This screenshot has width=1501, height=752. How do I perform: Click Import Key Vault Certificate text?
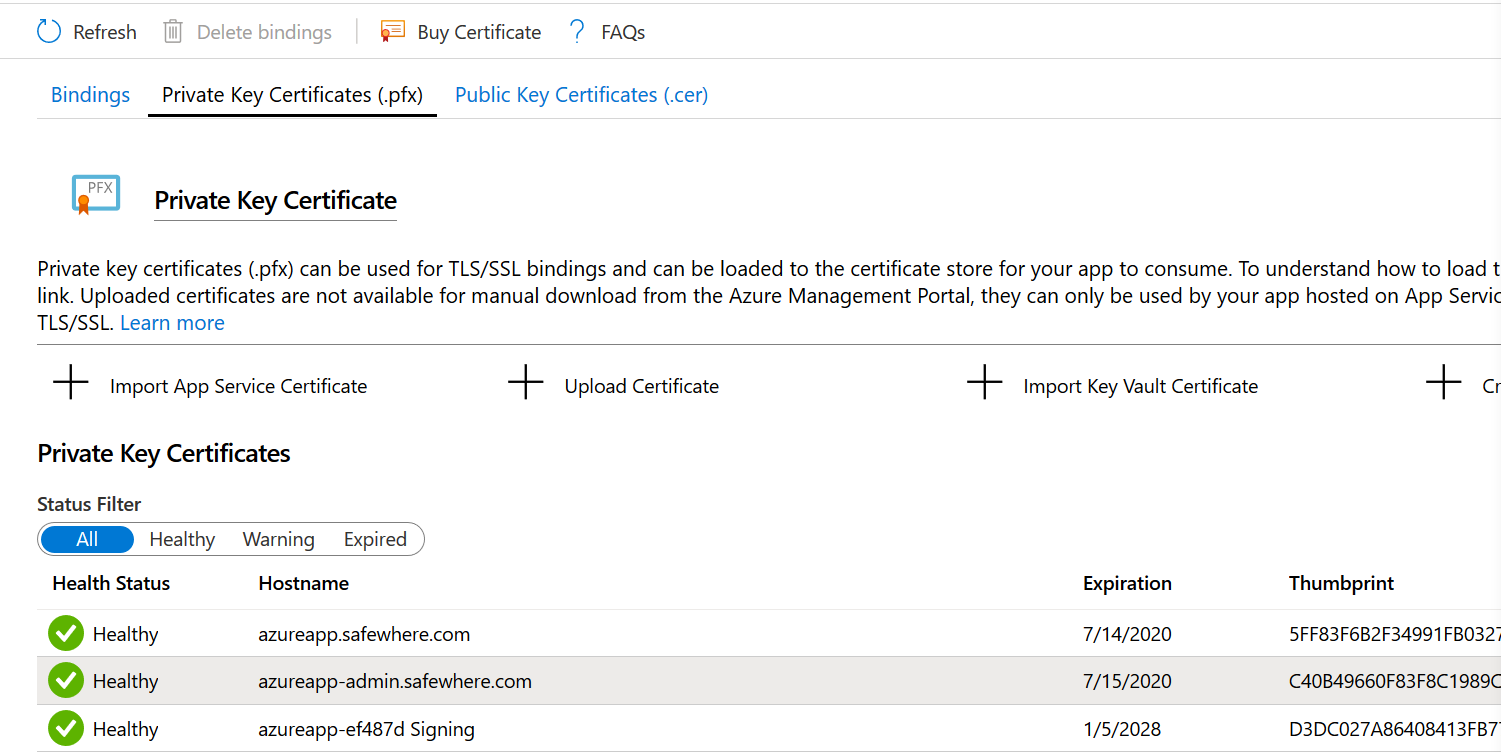click(x=1140, y=386)
